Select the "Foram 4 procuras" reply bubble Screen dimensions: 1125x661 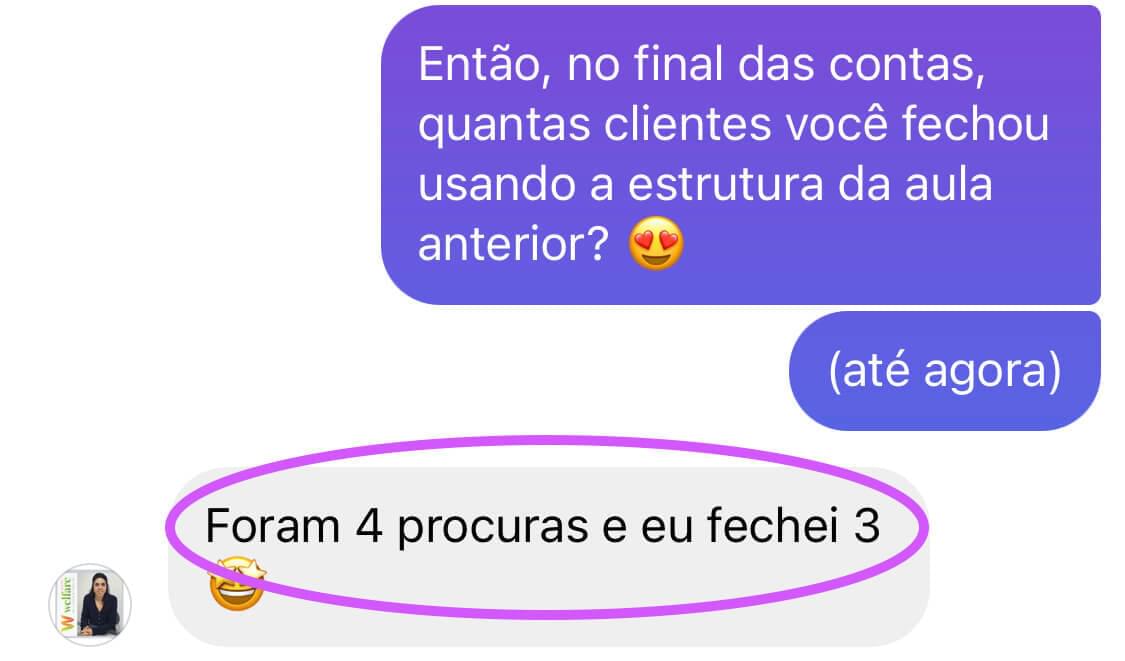tap(549, 557)
